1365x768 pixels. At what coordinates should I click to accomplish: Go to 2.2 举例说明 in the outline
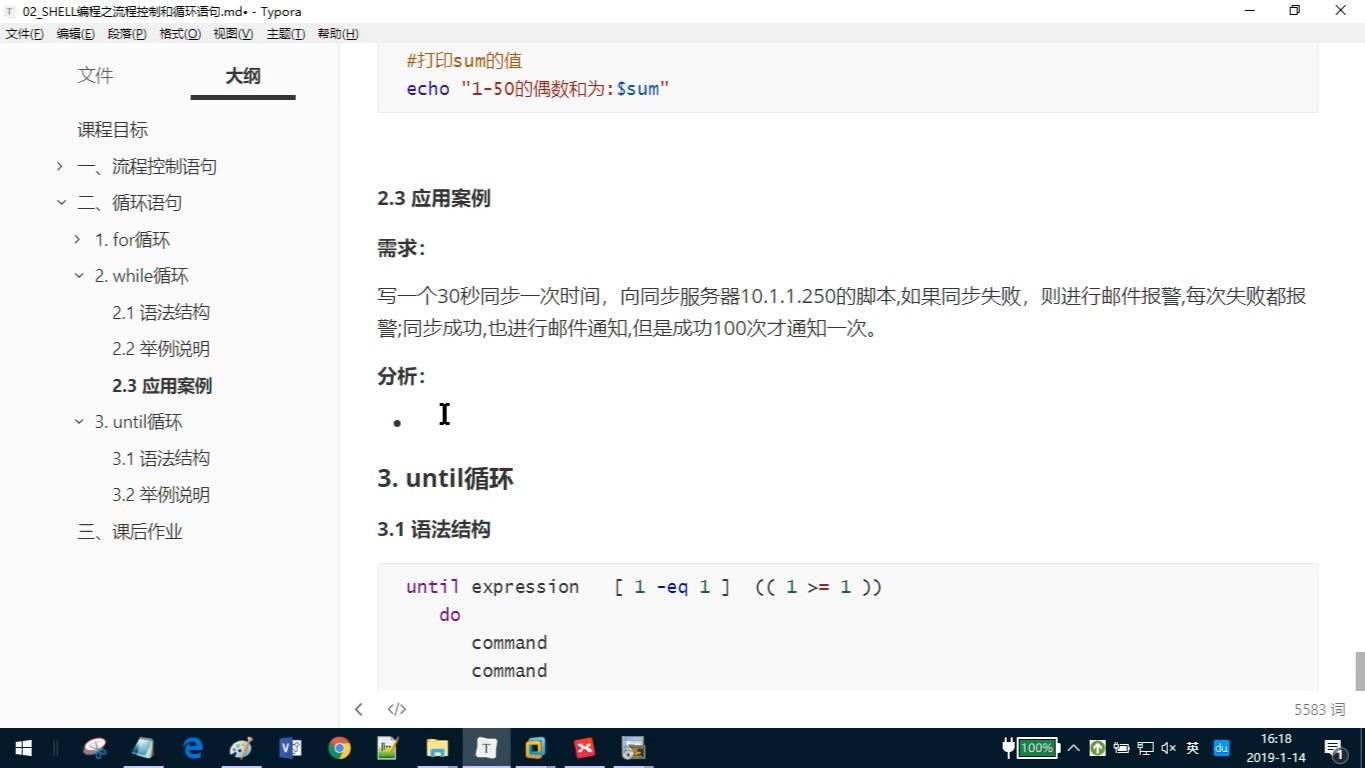161,349
